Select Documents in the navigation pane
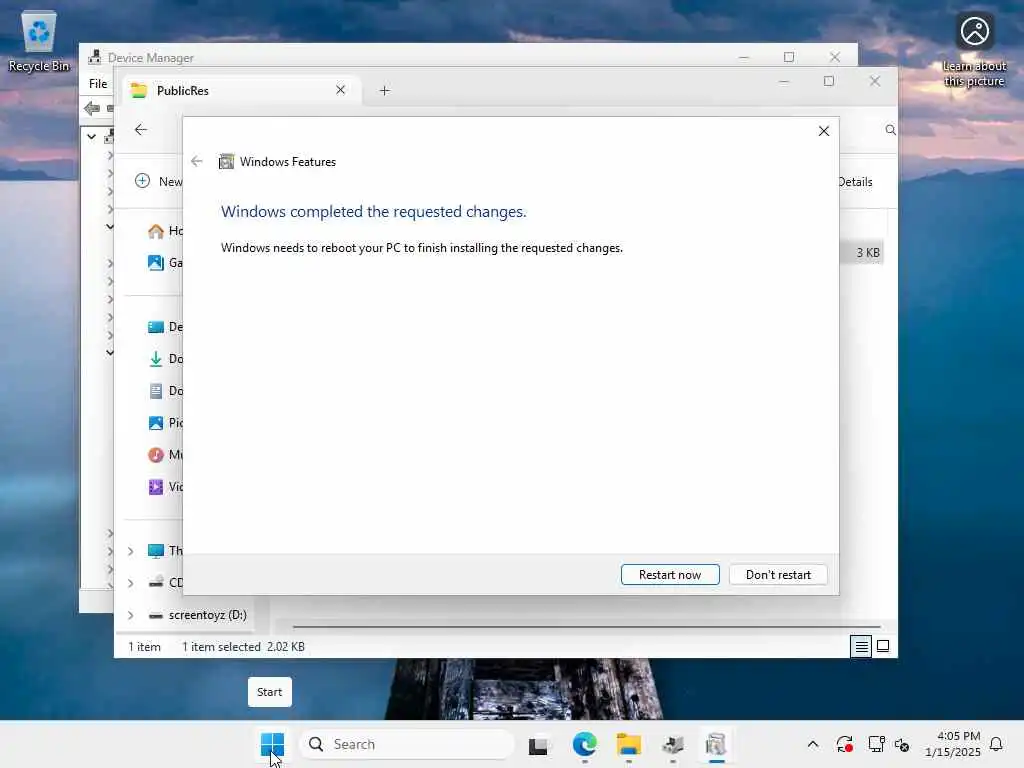This screenshot has width=1024, height=768. [x=165, y=391]
